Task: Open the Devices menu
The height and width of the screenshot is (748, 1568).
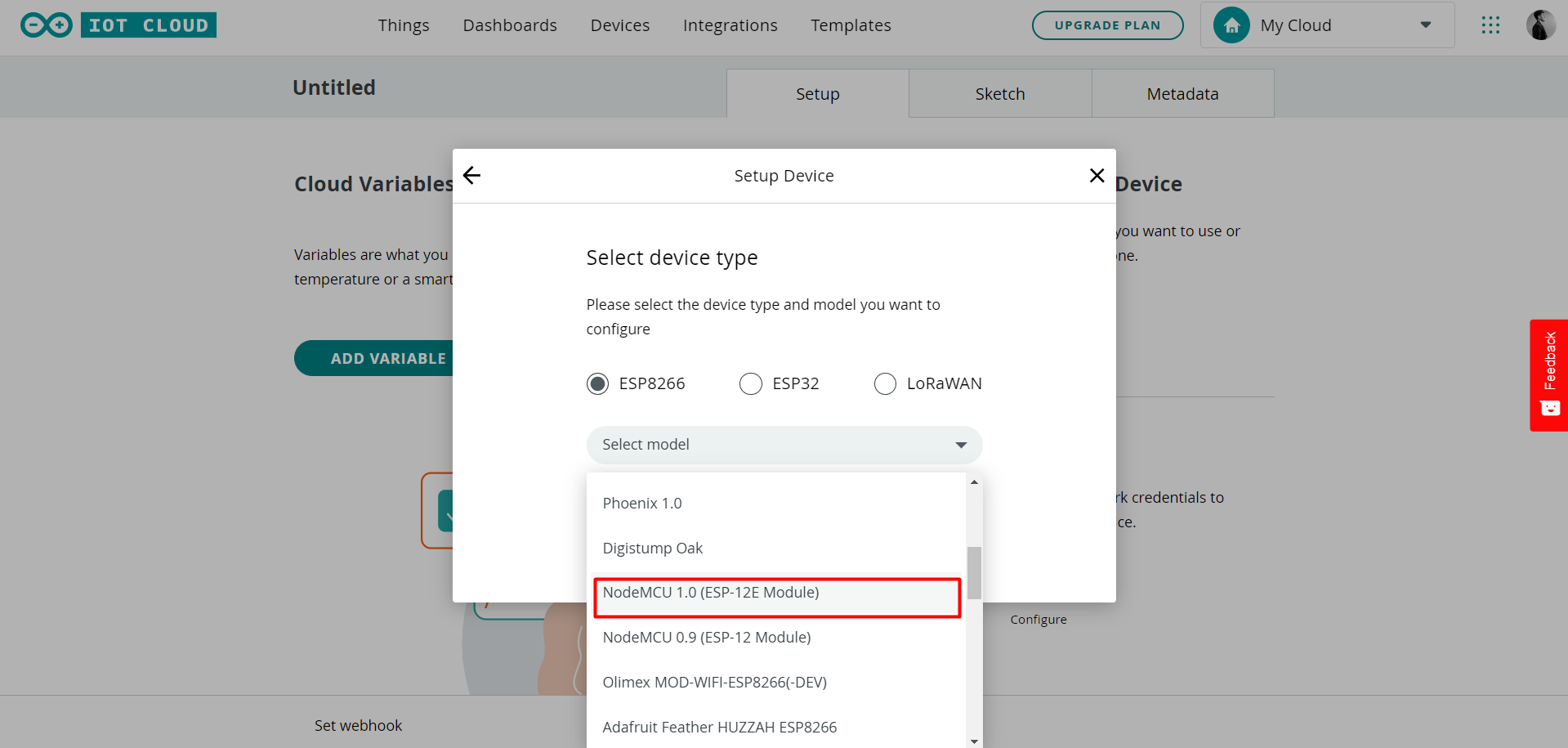Action: pos(620,25)
